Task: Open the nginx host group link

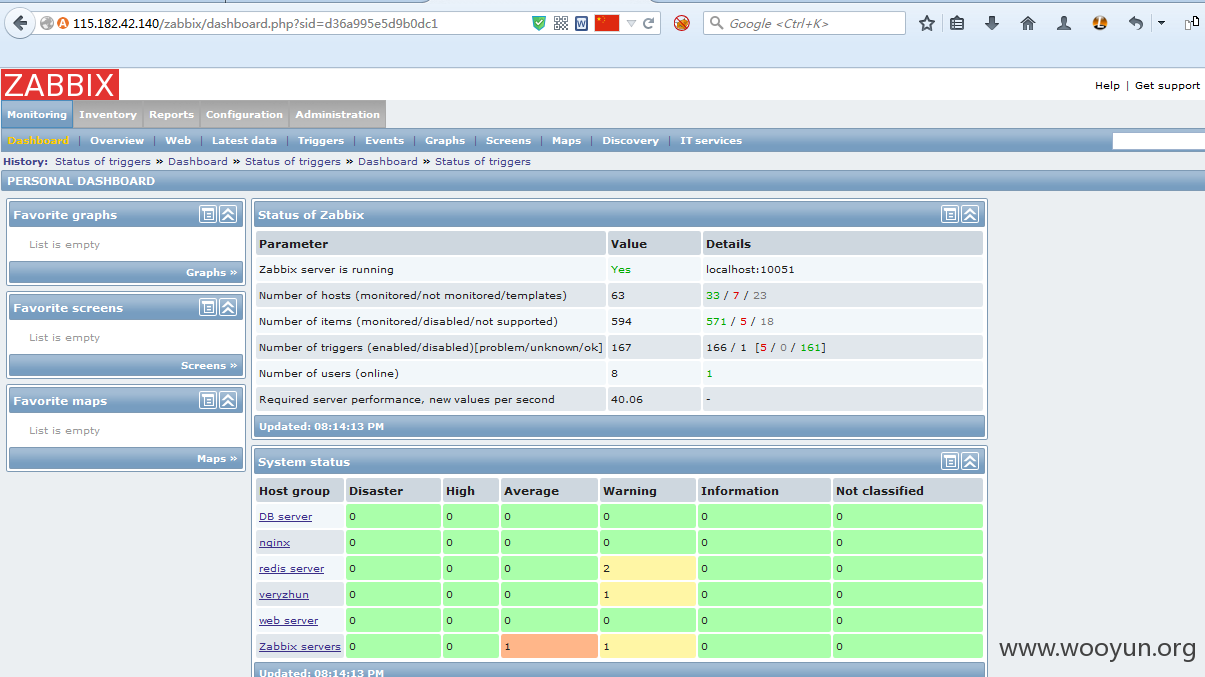Action: click(x=274, y=543)
